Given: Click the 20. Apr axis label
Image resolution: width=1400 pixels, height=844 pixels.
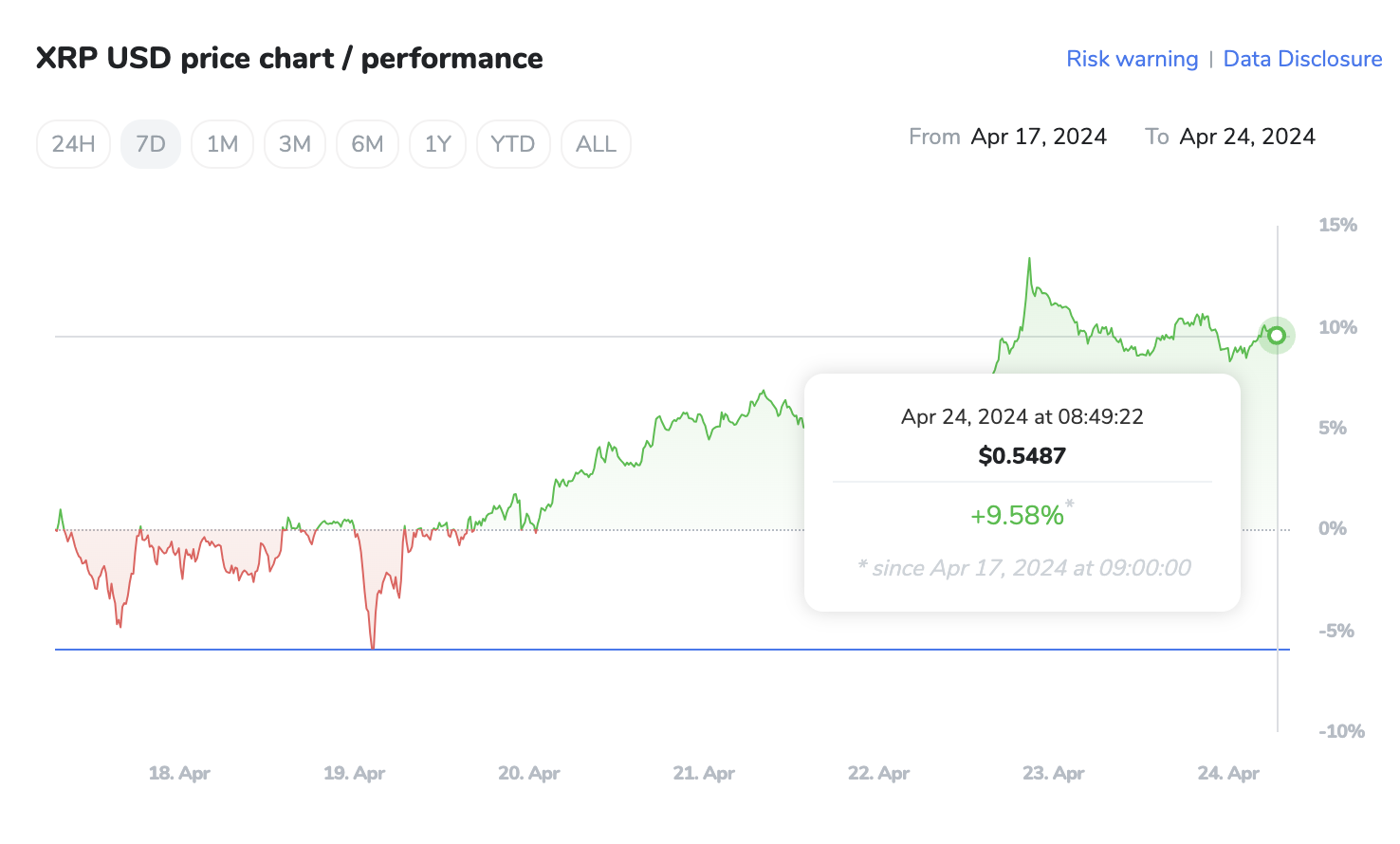Looking at the screenshot, I should [x=529, y=773].
